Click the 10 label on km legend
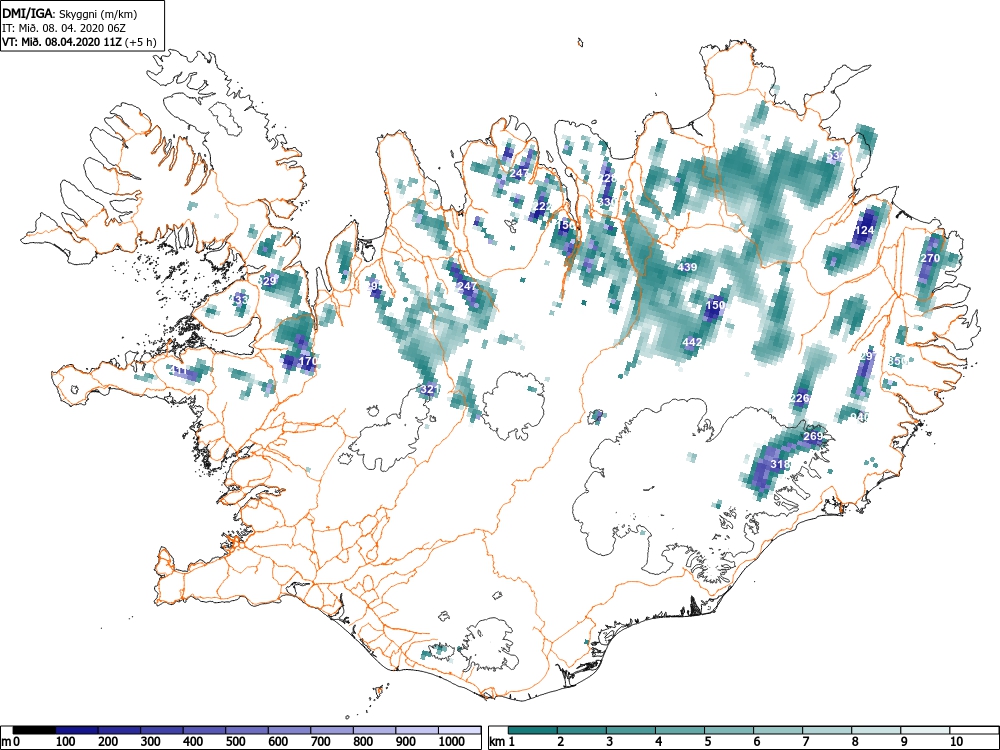The image size is (1000, 750). [x=955, y=742]
